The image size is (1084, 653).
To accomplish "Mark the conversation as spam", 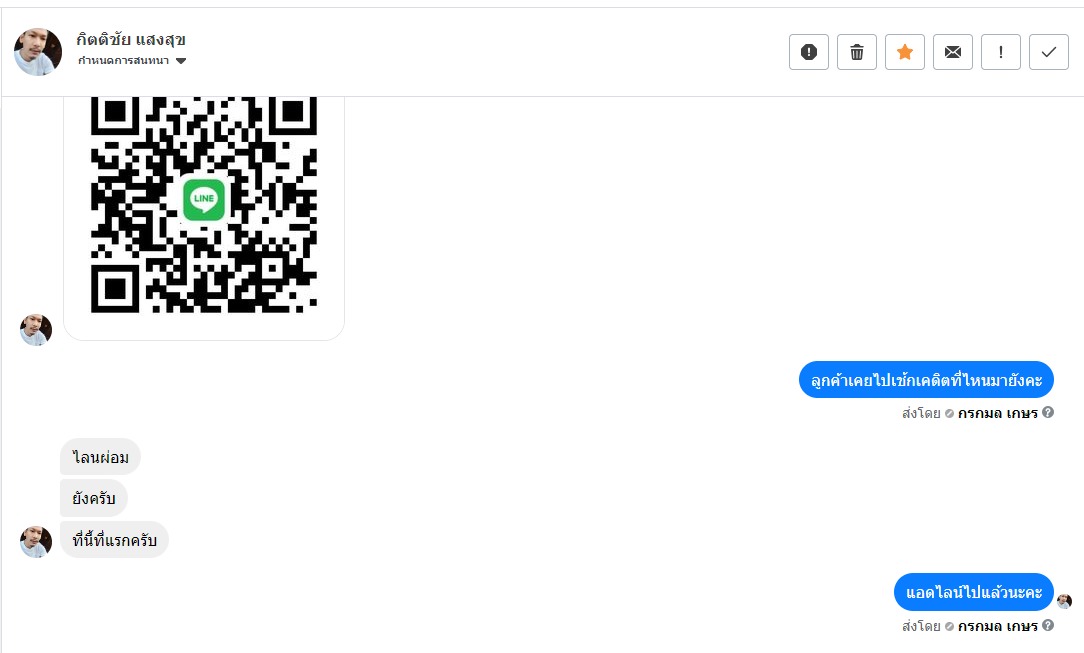I will point(808,52).
